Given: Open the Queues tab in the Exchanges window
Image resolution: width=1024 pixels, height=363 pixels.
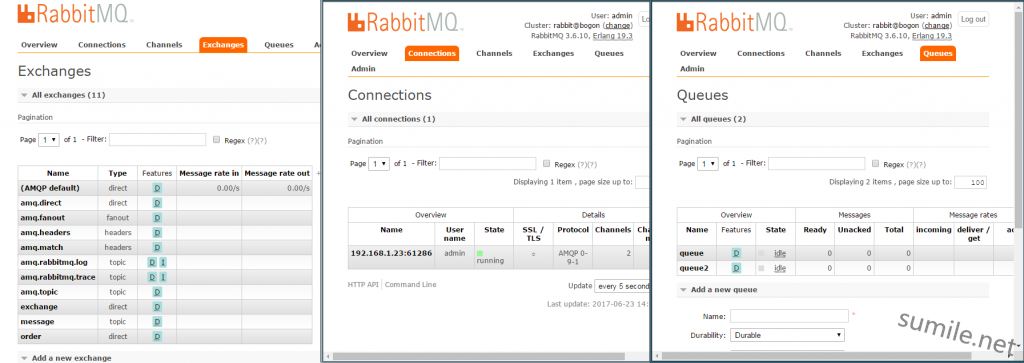Looking at the screenshot, I should (279, 45).
